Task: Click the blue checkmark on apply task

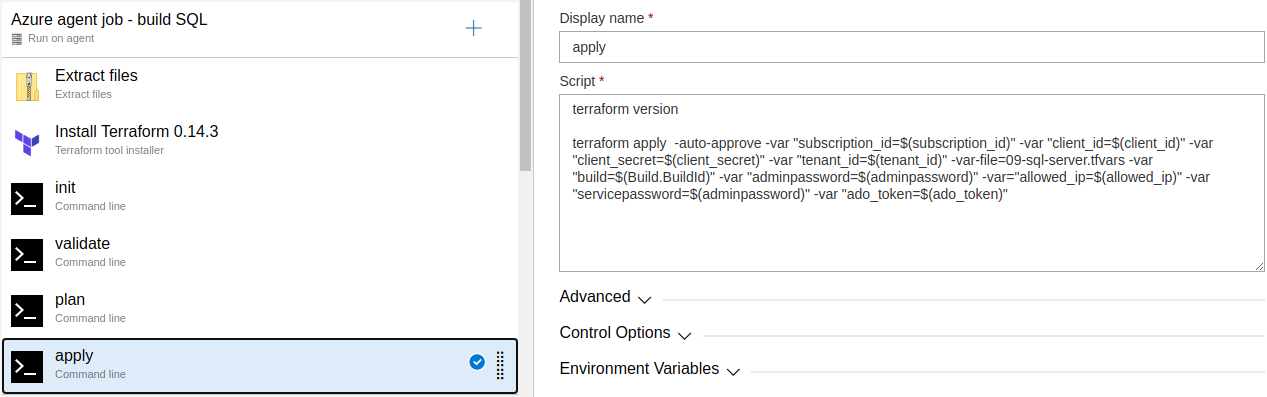Action: point(477,362)
